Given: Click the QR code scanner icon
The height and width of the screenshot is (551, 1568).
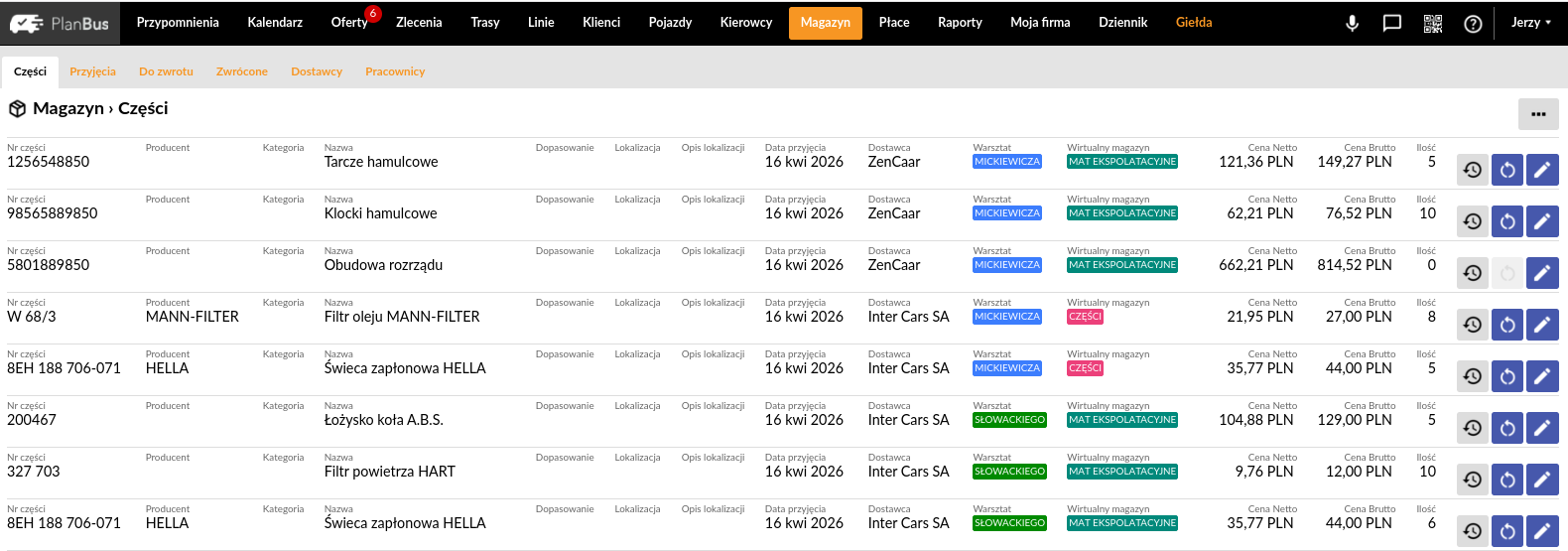Looking at the screenshot, I should pos(1433,23).
